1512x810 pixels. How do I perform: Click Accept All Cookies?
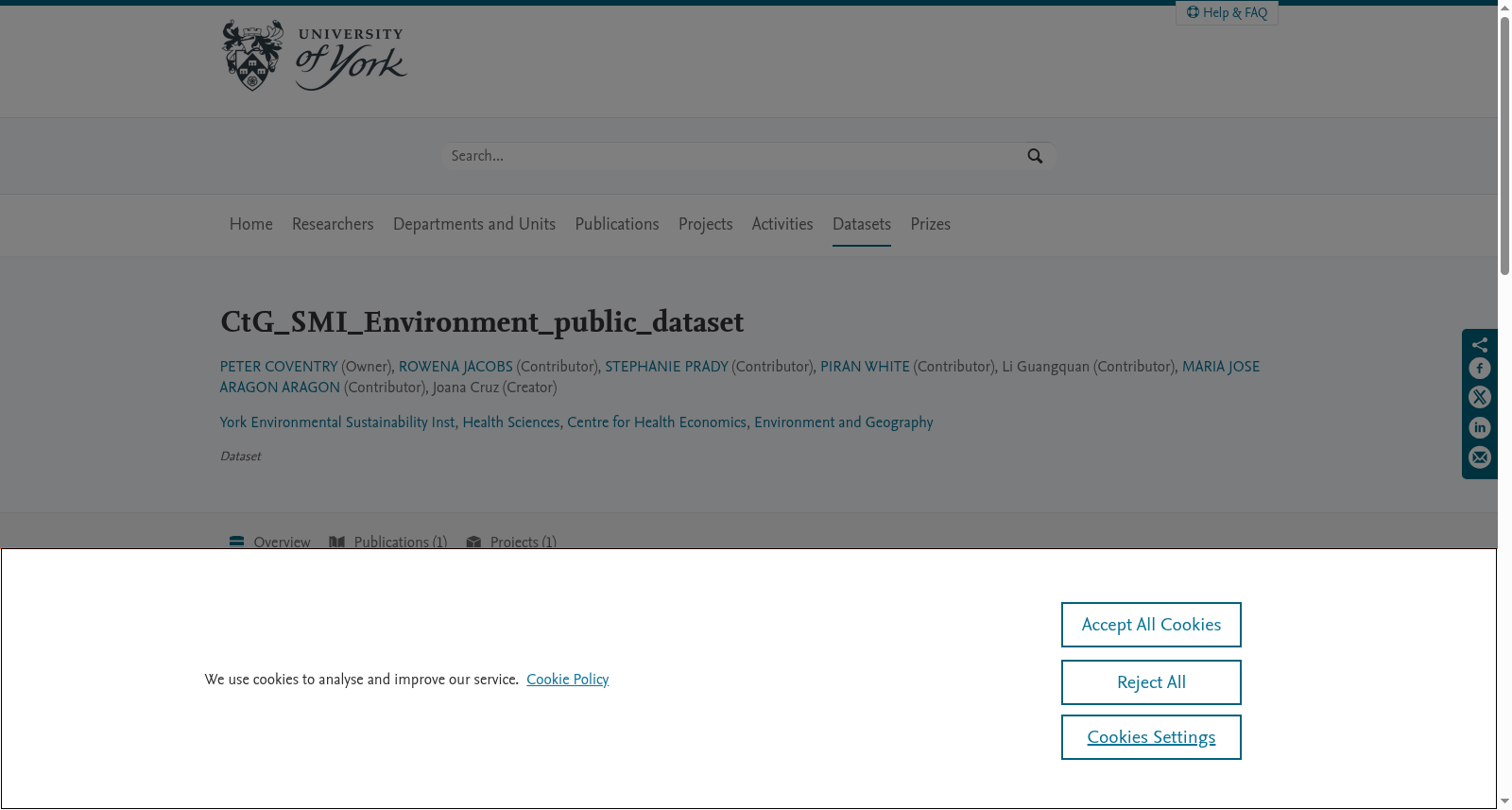tap(1151, 625)
